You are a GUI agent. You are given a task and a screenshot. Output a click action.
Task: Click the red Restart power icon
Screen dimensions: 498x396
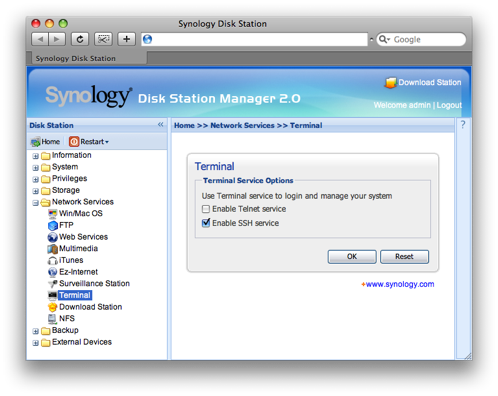[74, 142]
